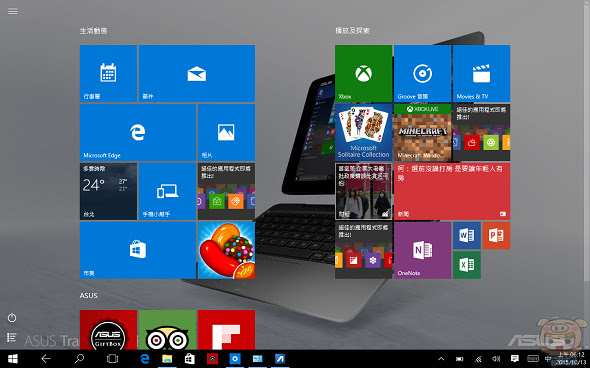Open All apps list icon

[x=12, y=337]
